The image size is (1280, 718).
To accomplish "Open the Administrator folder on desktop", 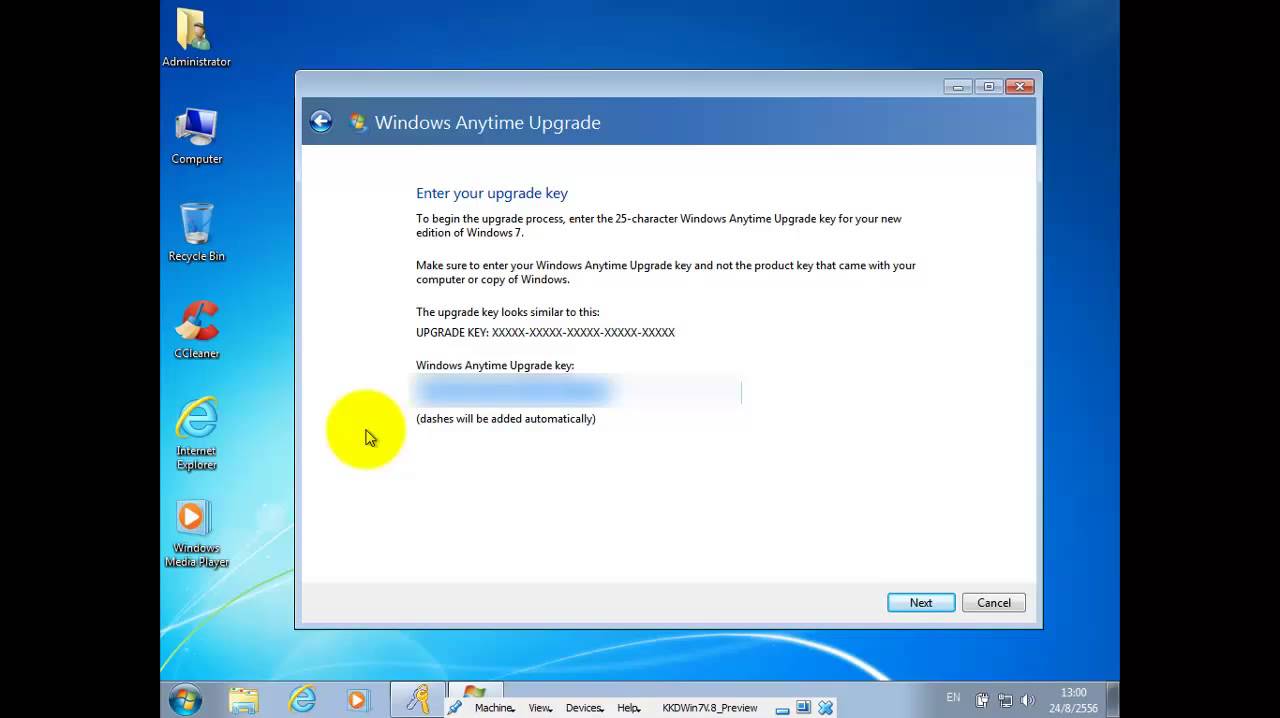I will [196, 38].
